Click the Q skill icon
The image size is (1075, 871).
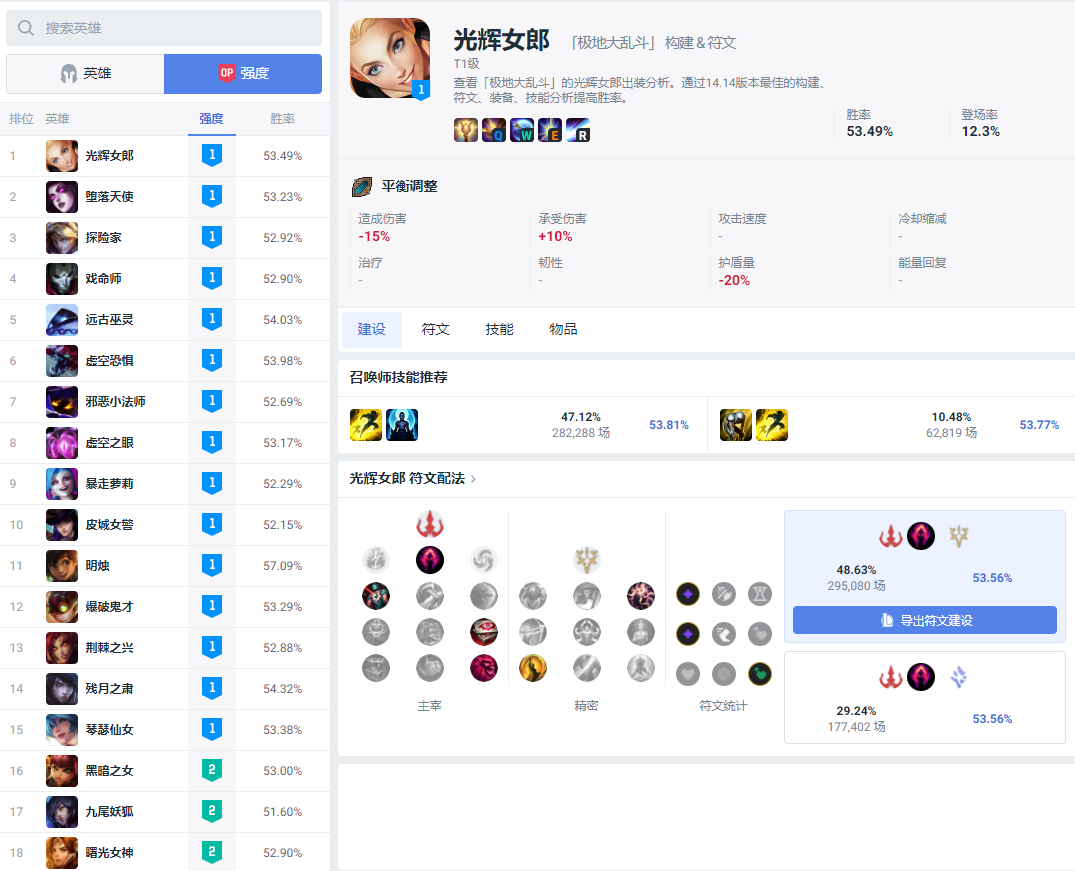pos(494,130)
